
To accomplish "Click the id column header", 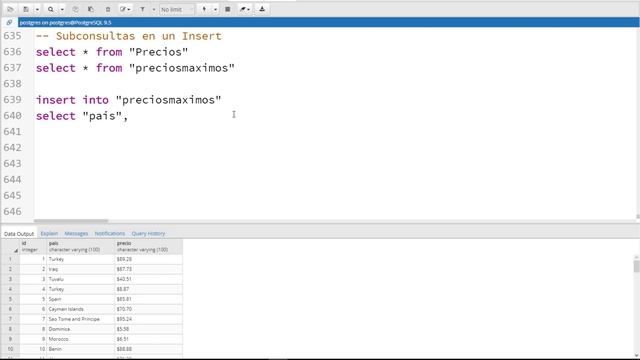I will tap(33, 246).
